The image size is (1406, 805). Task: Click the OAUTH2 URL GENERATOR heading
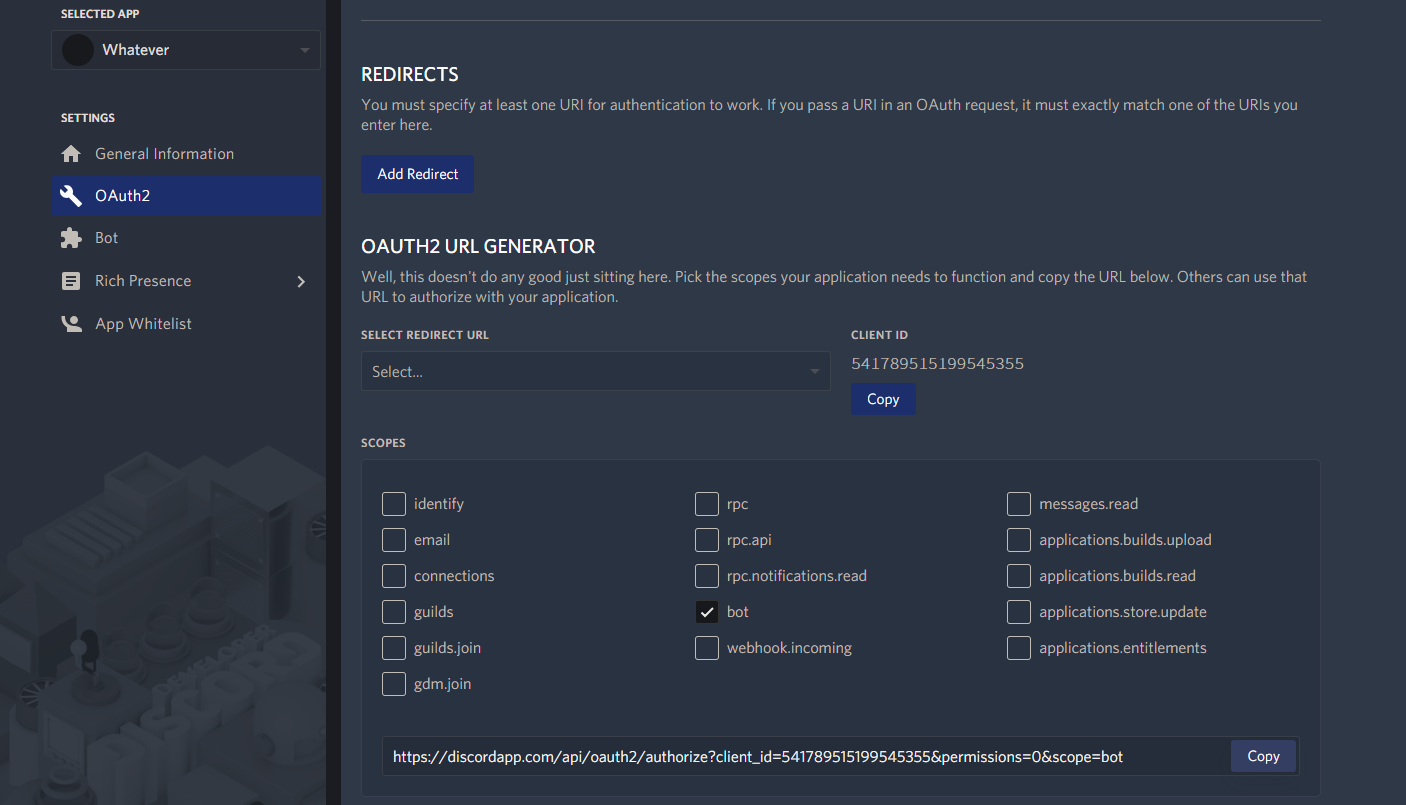click(478, 246)
